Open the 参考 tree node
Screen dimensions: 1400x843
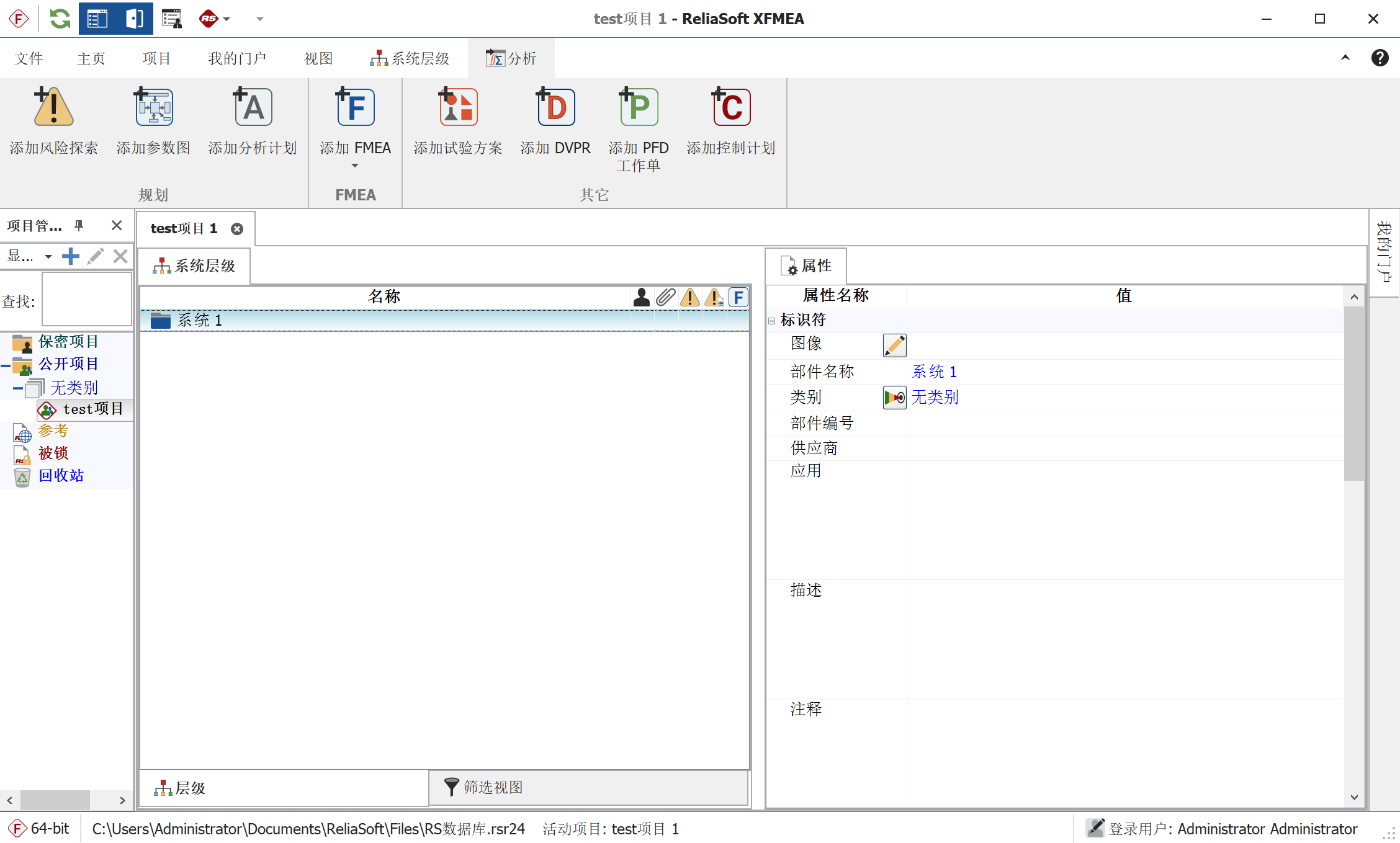pyautogui.click(x=53, y=430)
